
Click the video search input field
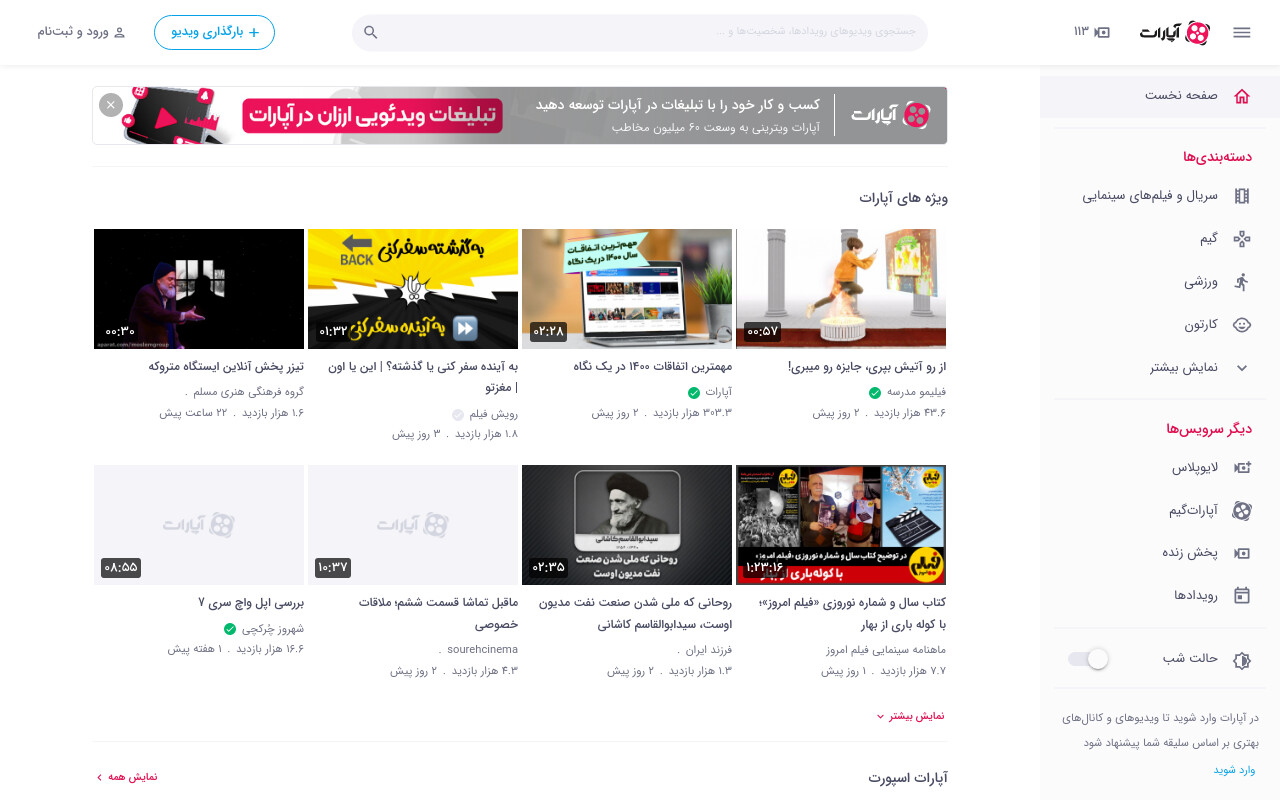click(x=640, y=32)
